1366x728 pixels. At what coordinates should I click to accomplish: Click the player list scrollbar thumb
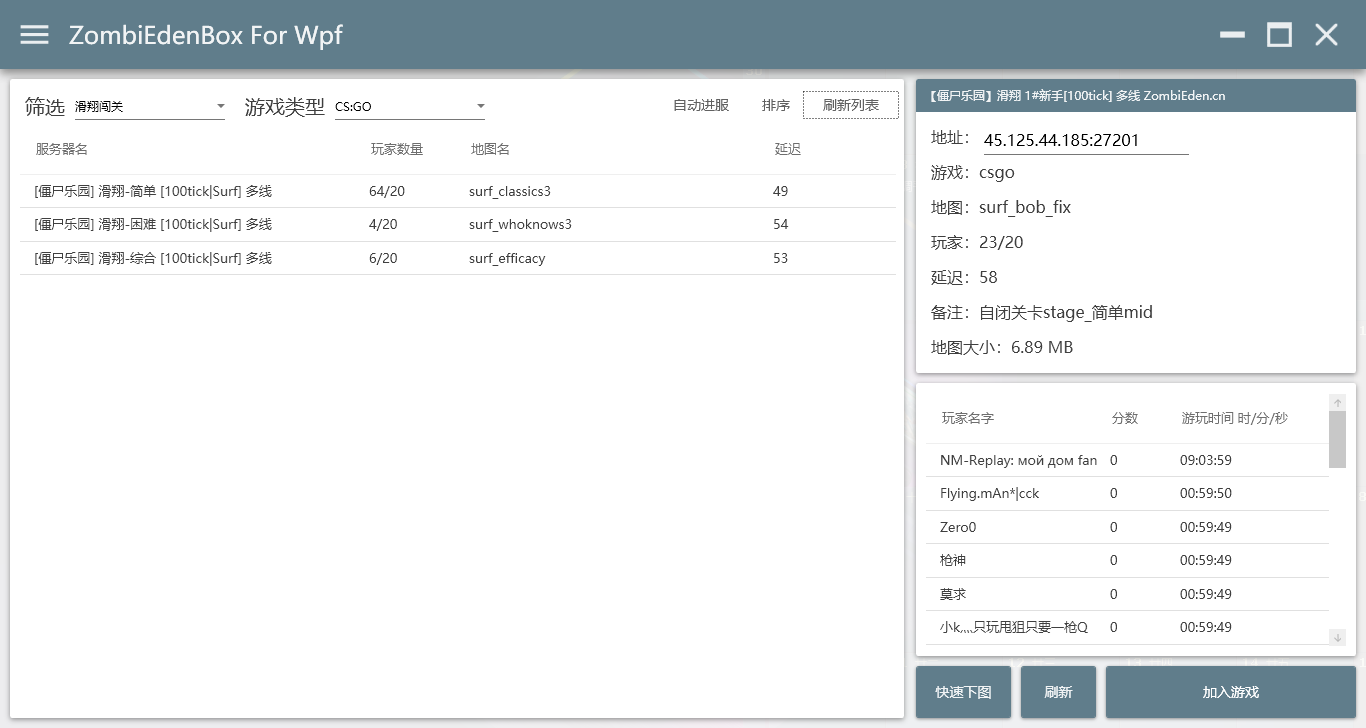[1338, 438]
